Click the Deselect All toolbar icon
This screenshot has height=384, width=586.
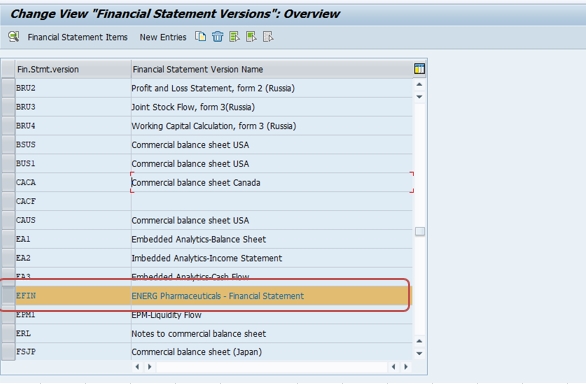tap(268, 37)
